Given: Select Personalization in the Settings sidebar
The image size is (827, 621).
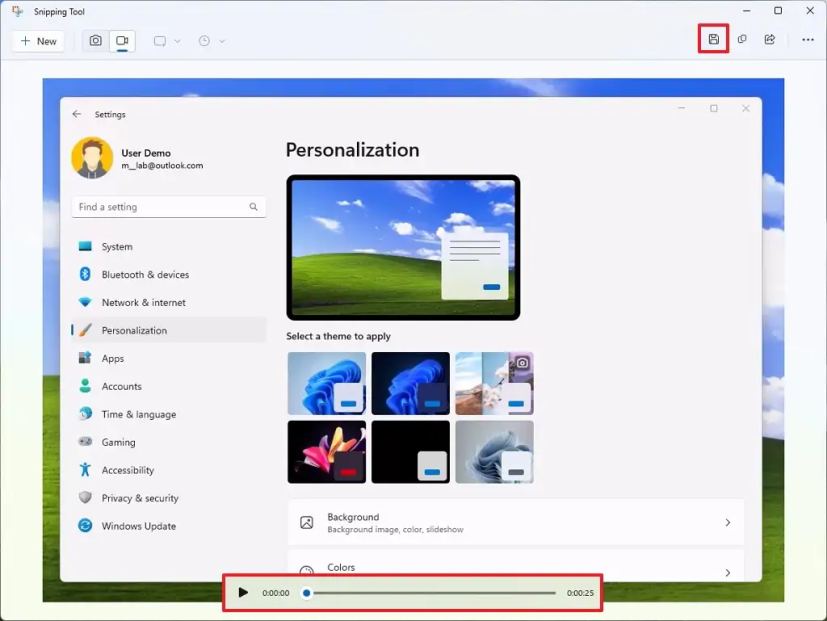Looking at the screenshot, I should tap(134, 330).
